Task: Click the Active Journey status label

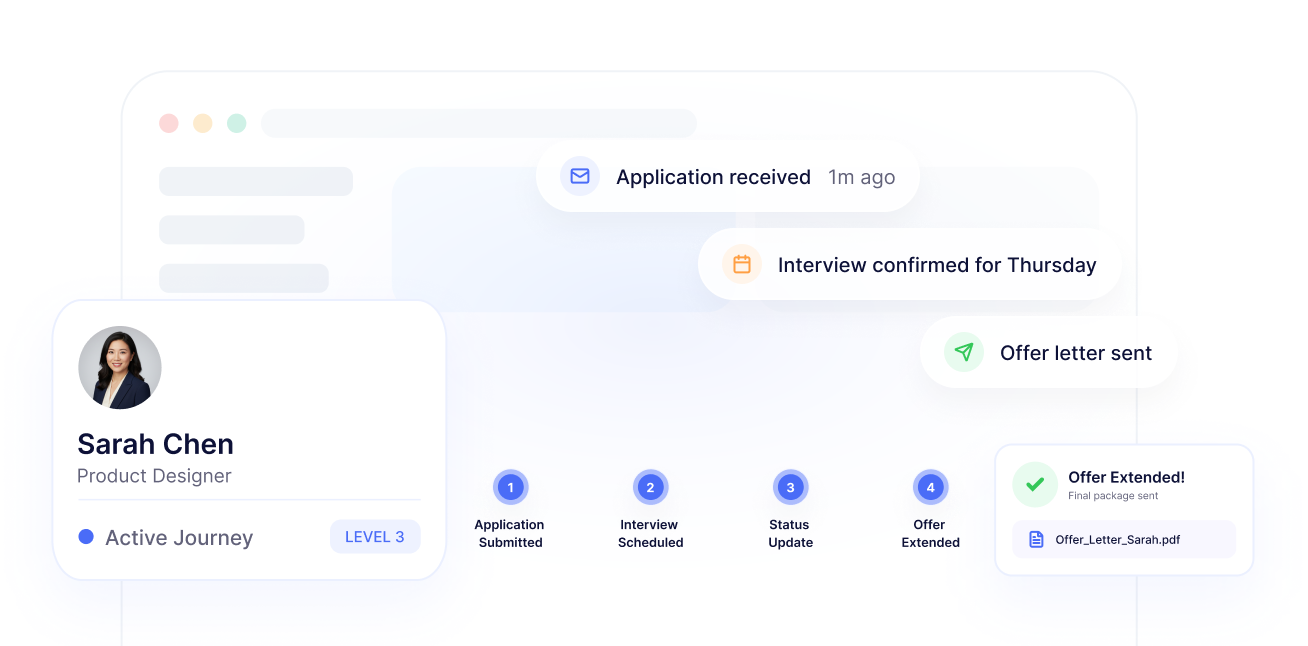Action: pyautogui.click(x=179, y=538)
